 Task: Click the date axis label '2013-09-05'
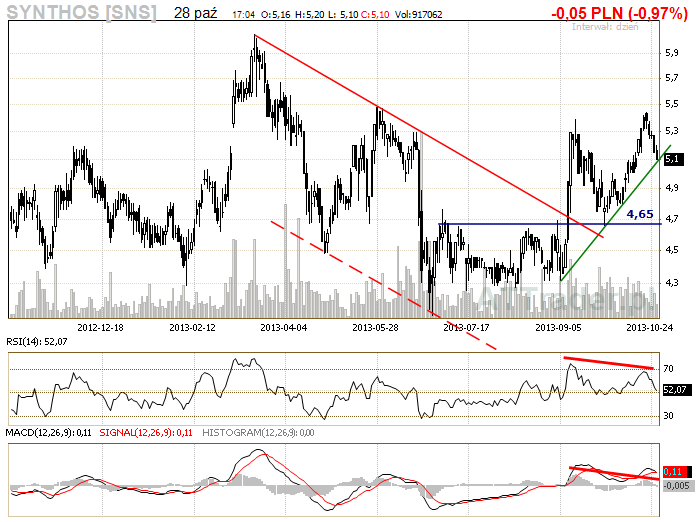coord(558,328)
